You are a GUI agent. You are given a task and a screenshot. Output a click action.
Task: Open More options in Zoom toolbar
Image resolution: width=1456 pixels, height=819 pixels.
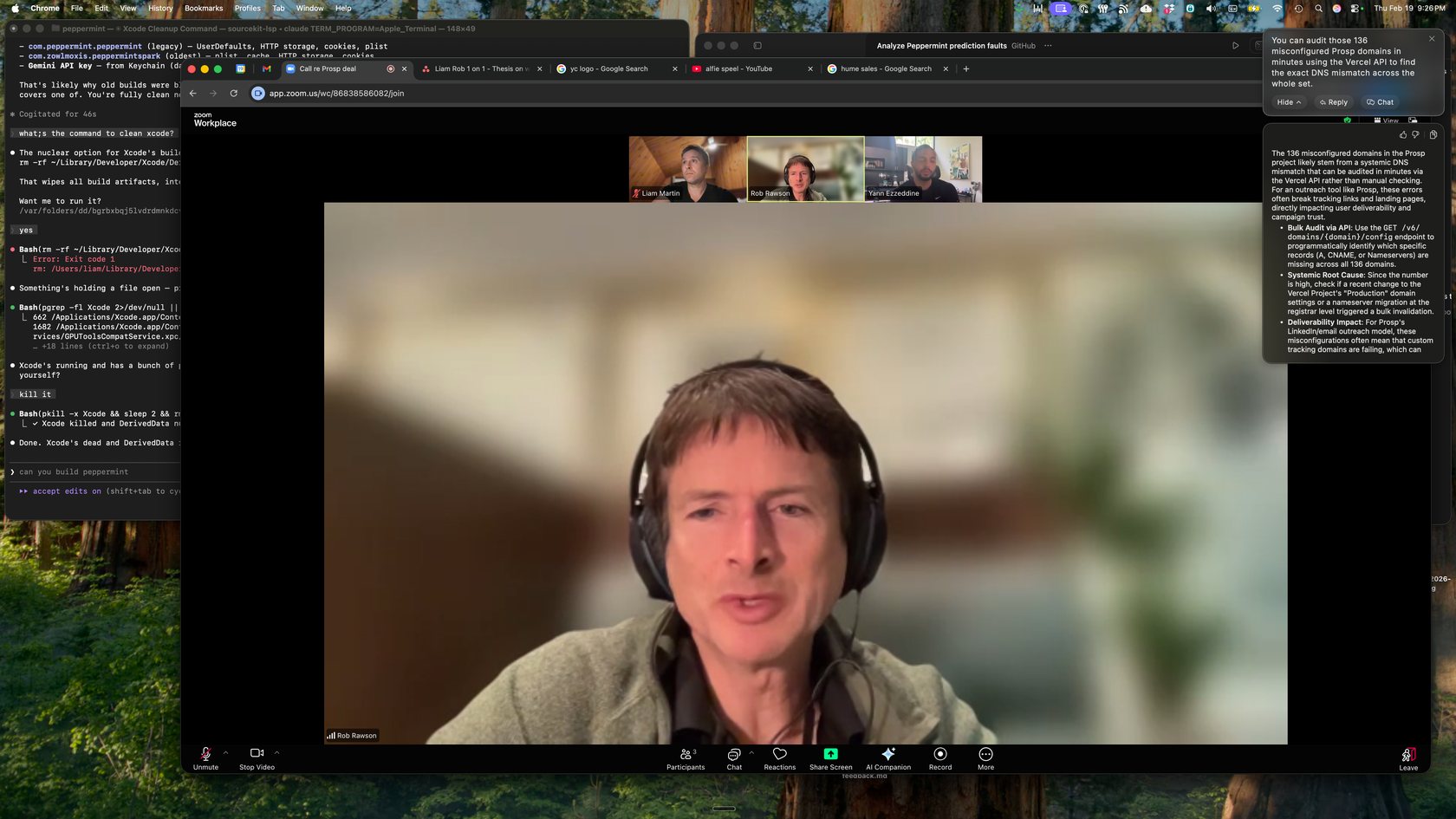pyautogui.click(x=985, y=758)
